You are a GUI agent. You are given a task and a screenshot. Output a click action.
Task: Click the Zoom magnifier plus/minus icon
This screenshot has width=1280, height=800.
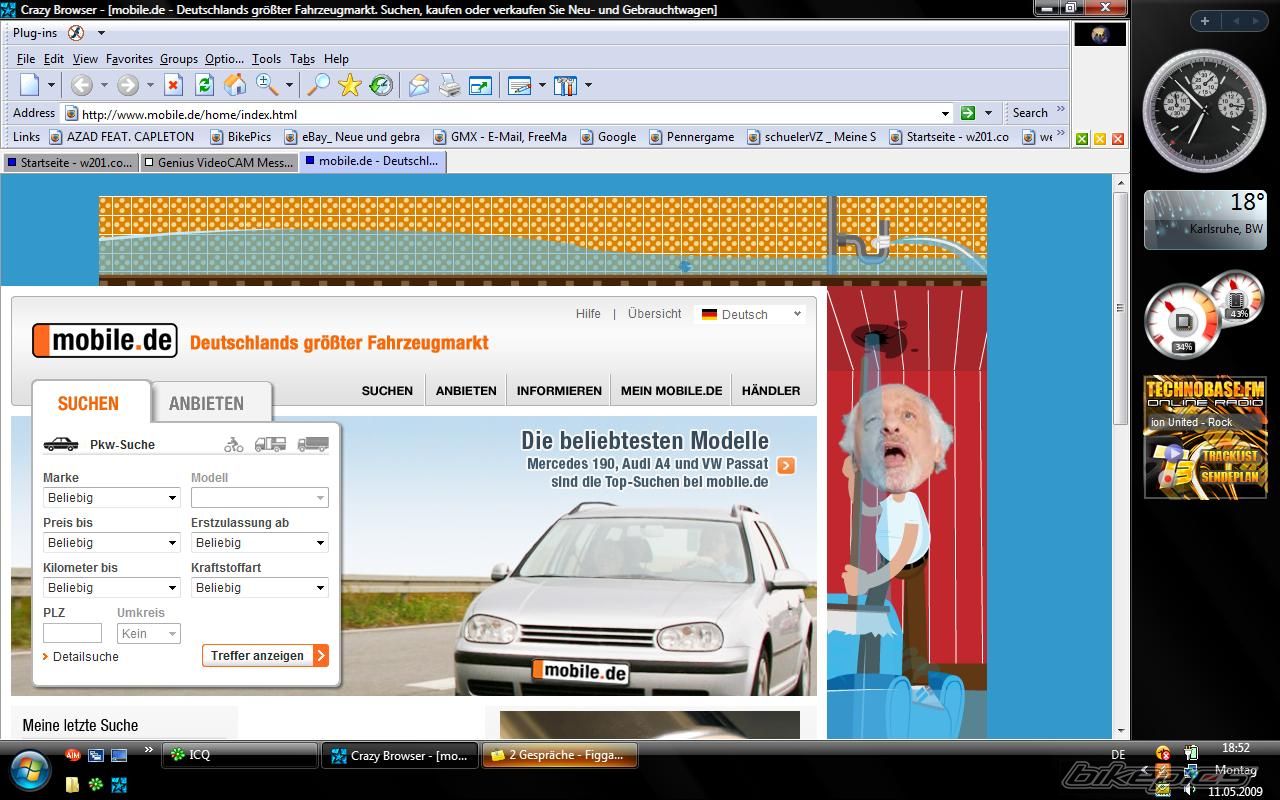coord(267,85)
